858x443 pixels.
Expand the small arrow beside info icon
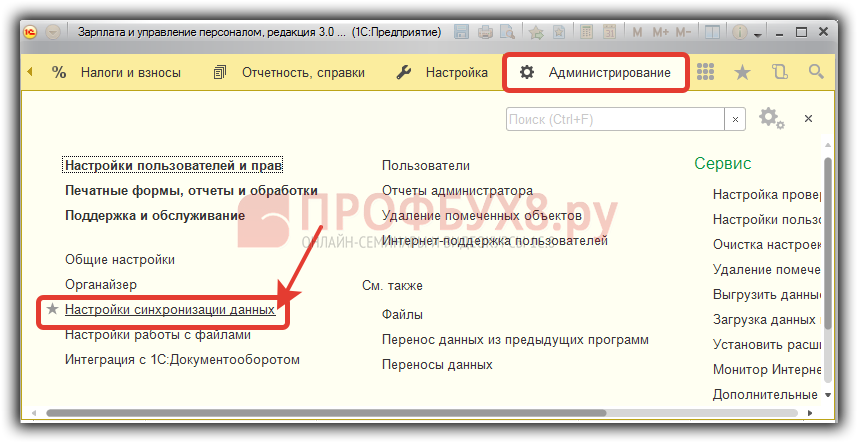coord(758,34)
